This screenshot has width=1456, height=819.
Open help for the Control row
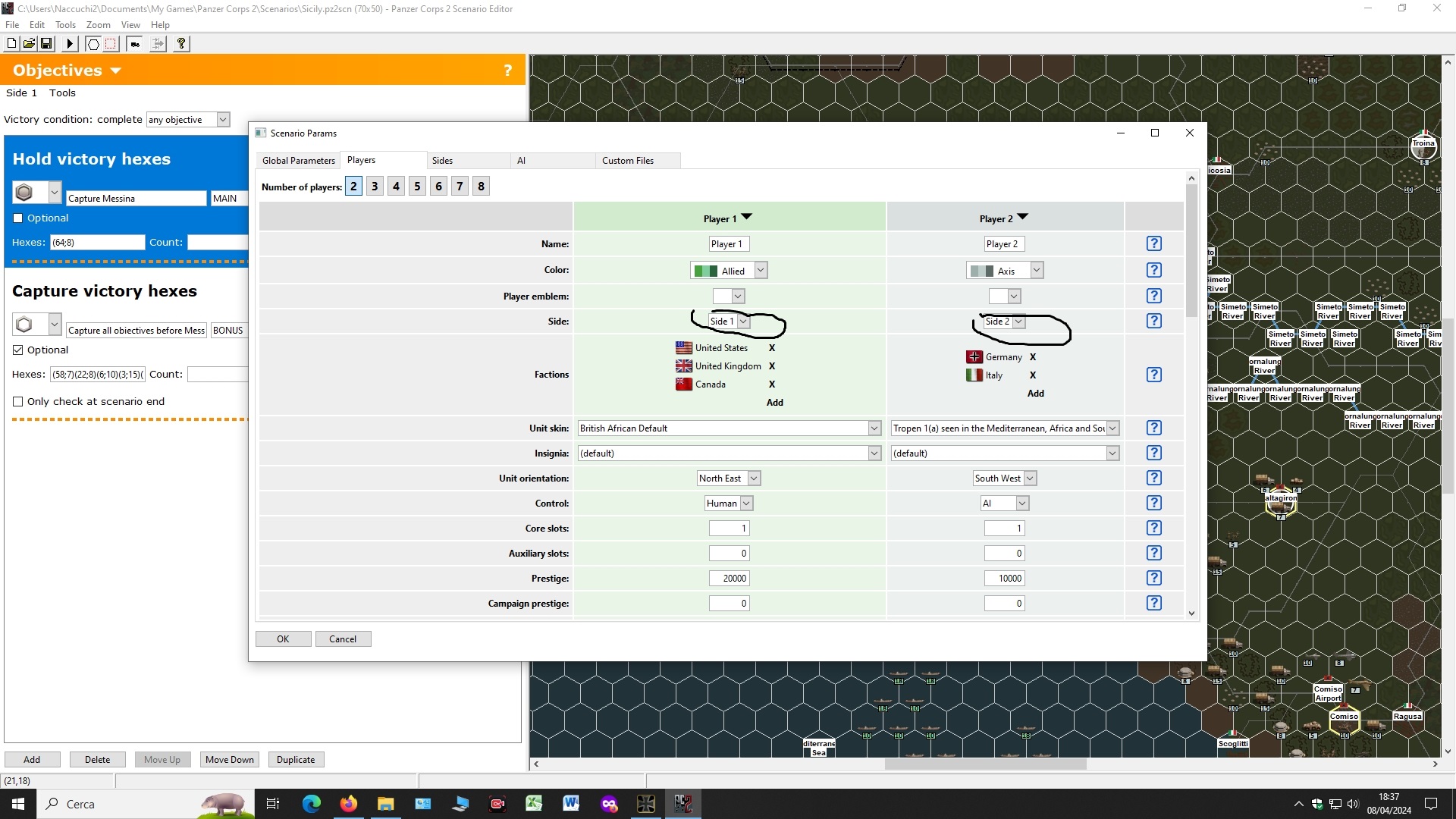pos(1153,503)
